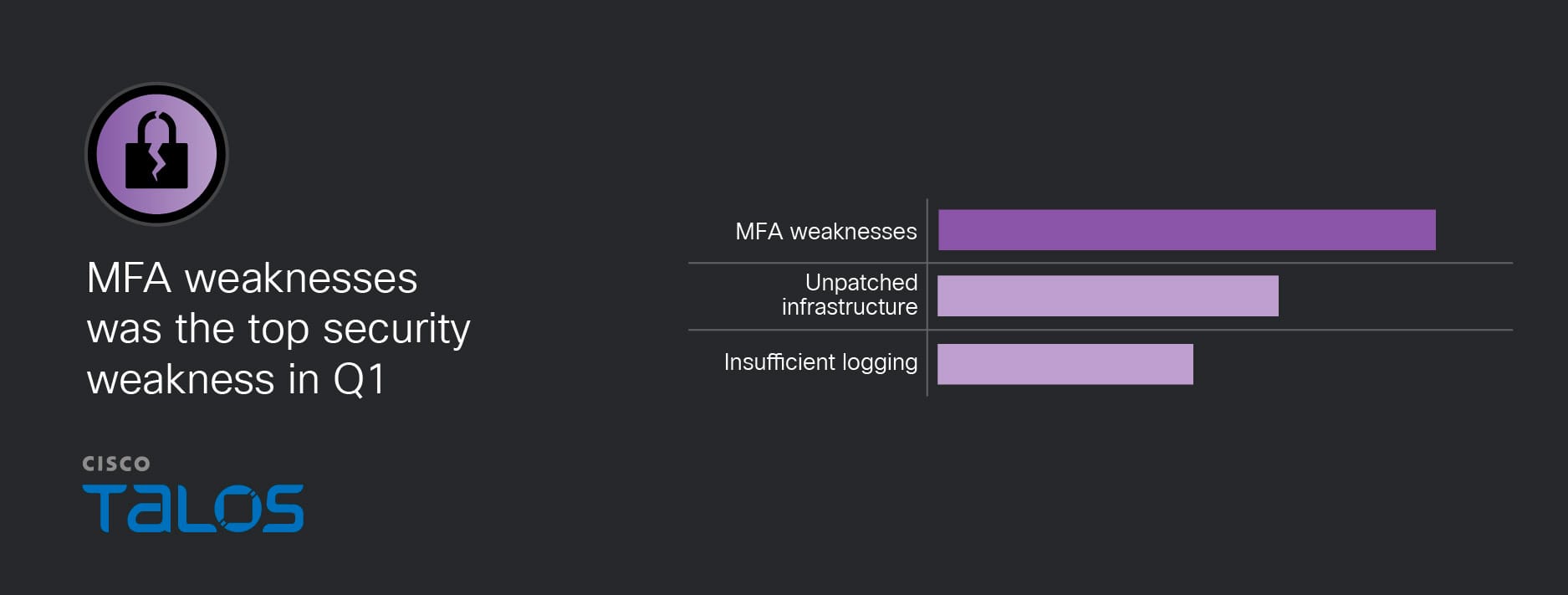Click the Insufficient logging chart label
The width and height of the screenshot is (1568, 595).
point(820,362)
